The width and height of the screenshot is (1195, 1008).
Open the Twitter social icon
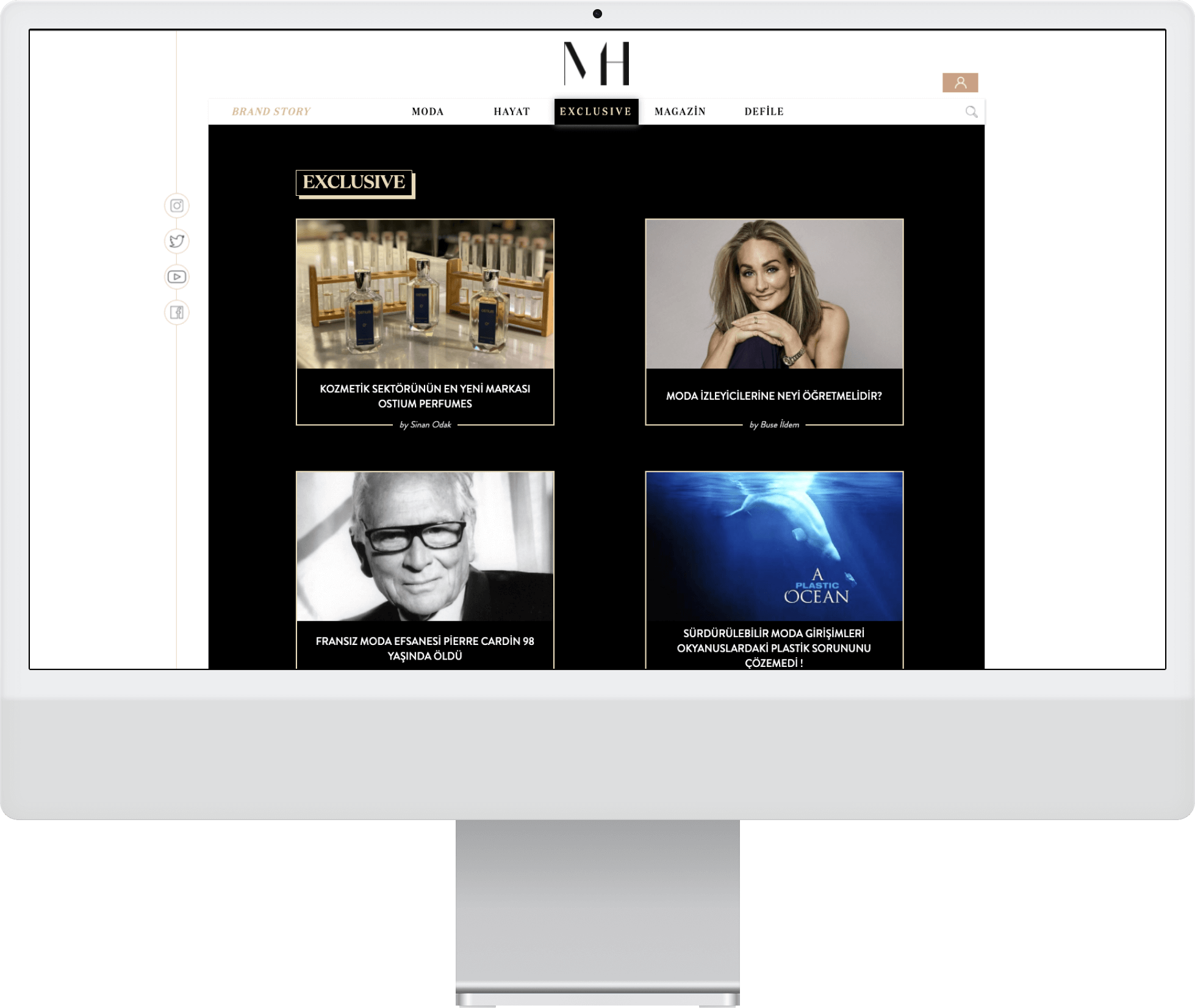[x=177, y=241]
